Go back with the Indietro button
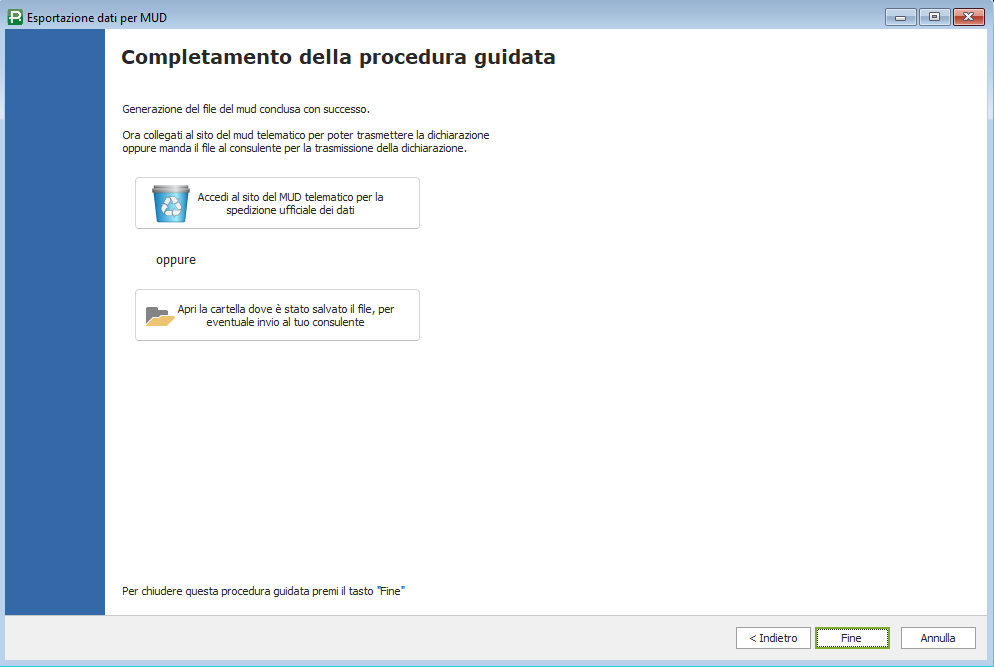This screenshot has width=994, height=667. 773,638
